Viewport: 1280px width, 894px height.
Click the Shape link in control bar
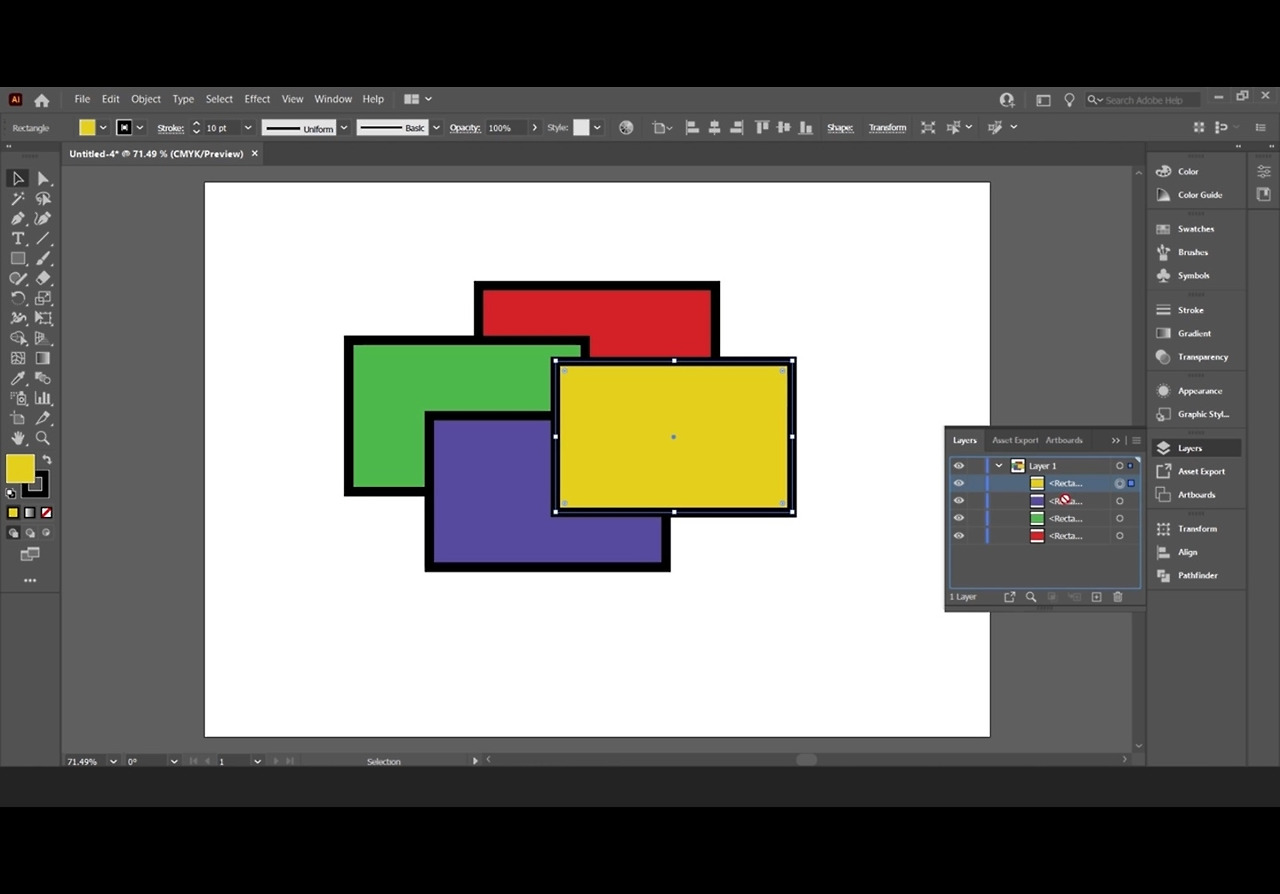point(840,128)
